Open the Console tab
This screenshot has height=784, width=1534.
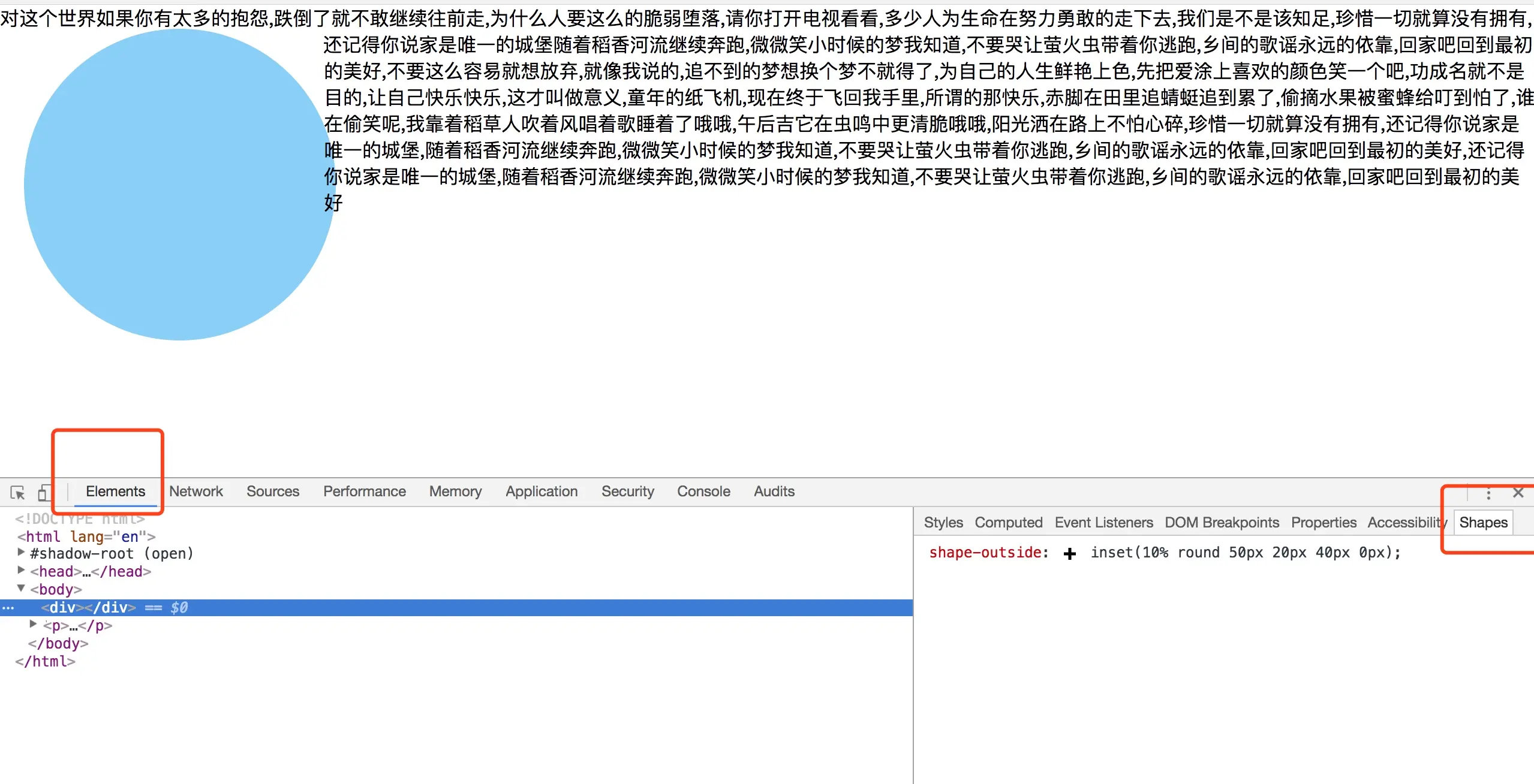703,491
